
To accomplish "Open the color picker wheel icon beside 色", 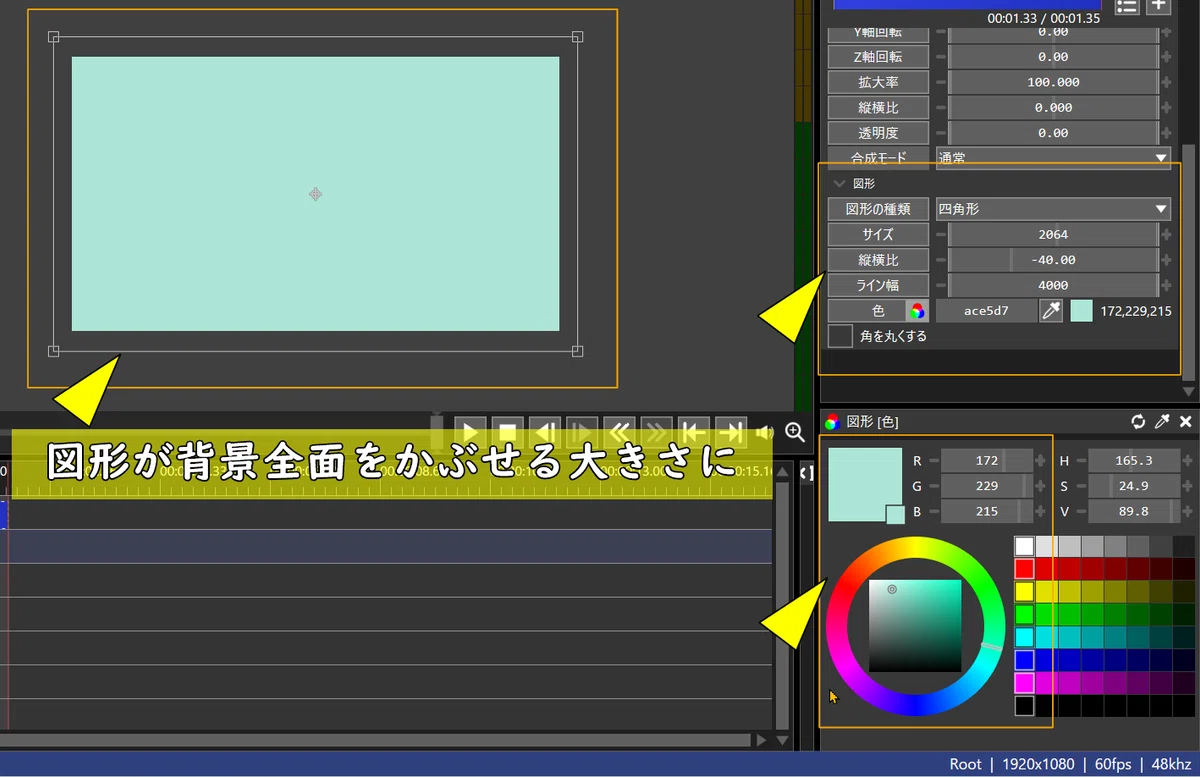I will coord(917,311).
